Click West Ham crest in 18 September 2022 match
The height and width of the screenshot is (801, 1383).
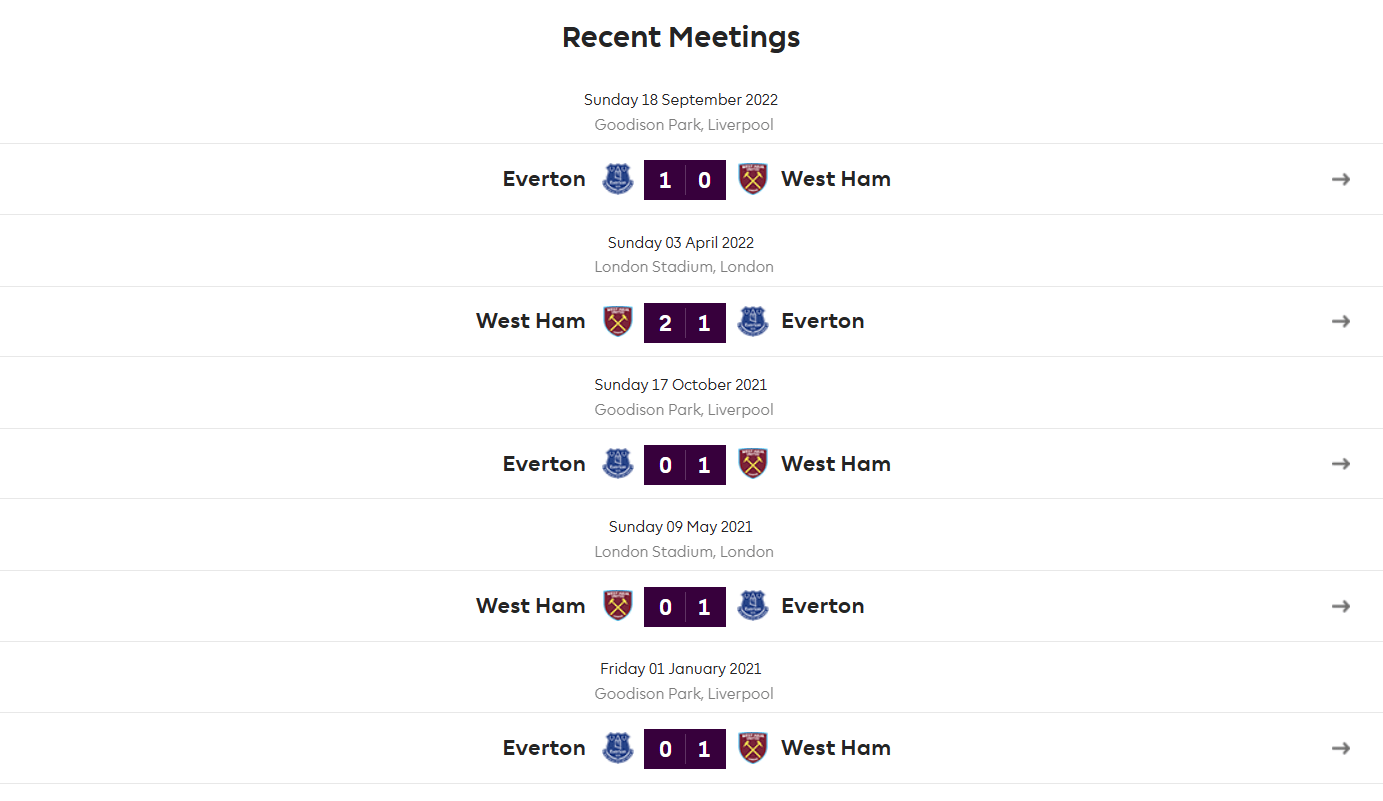click(753, 179)
